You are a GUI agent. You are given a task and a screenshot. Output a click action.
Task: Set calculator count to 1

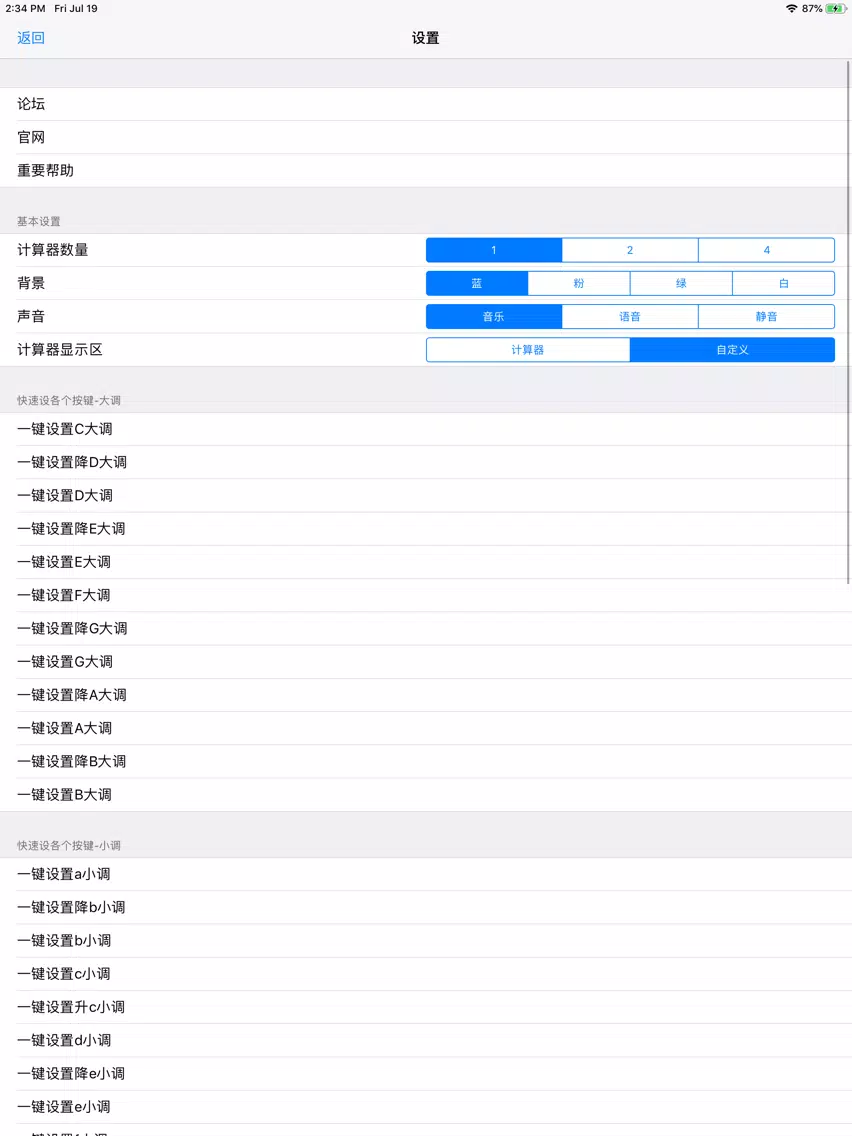pos(494,250)
